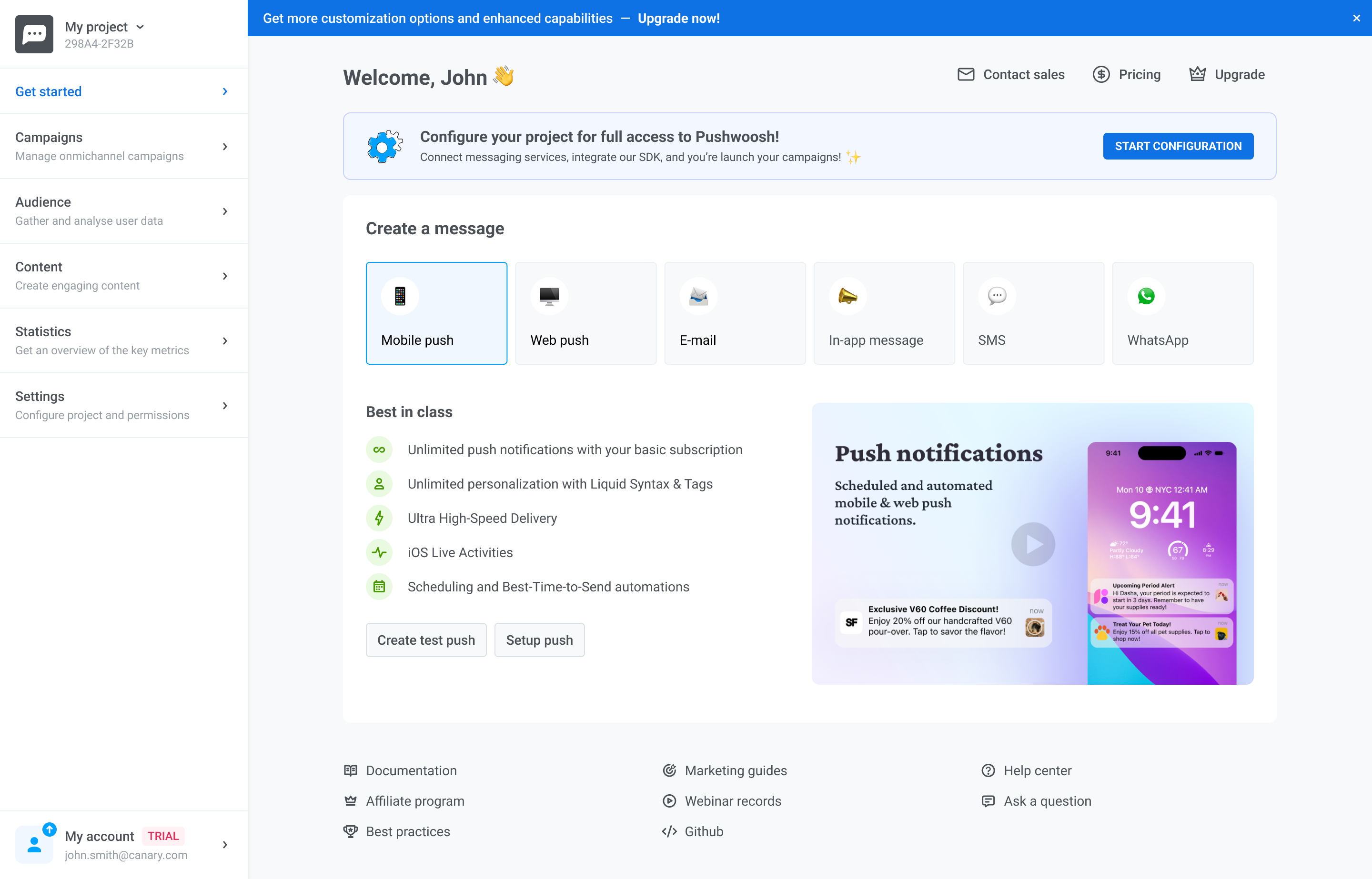1372x879 pixels.
Task: Close the upgrade banner
Action: (x=1357, y=18)
